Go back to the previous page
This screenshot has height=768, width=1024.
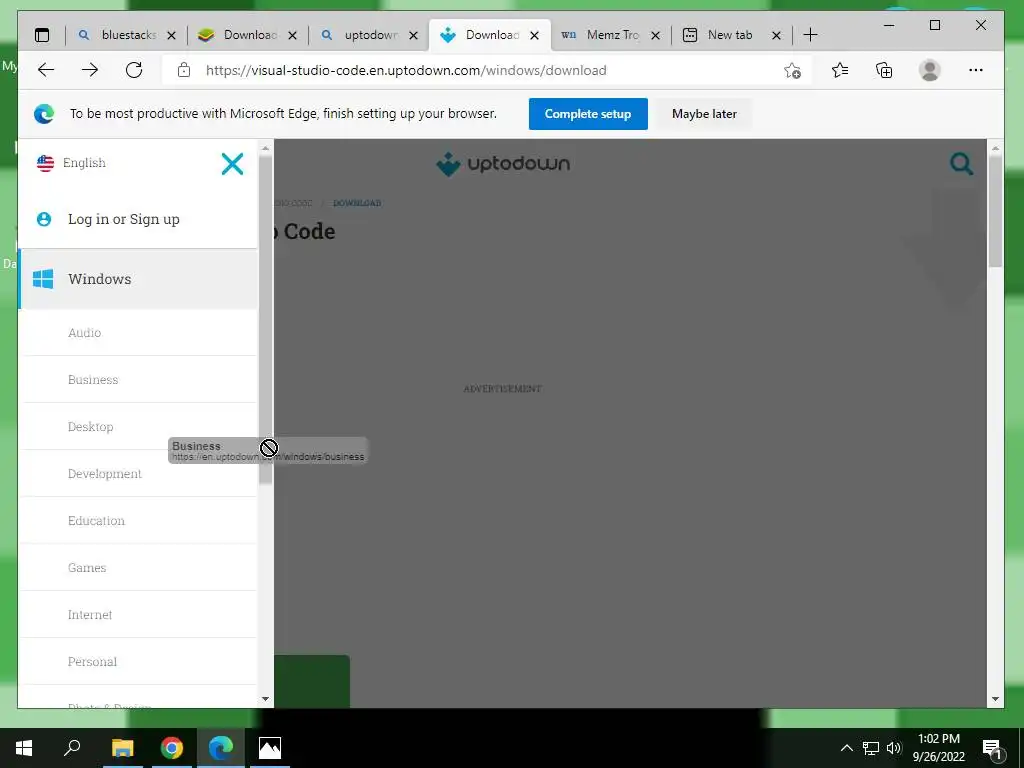coord(46,70)
